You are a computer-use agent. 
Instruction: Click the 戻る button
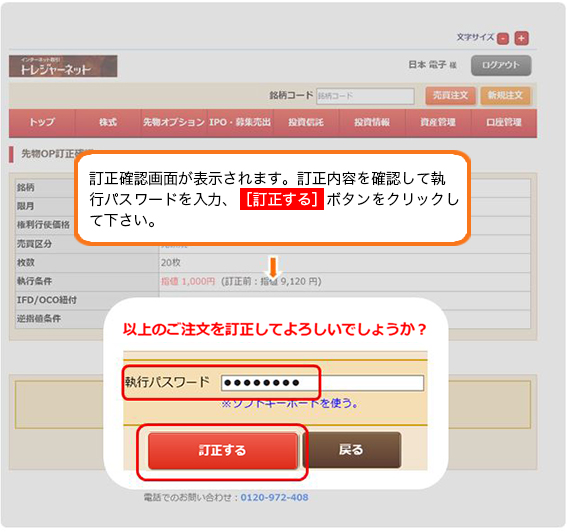pyautogui.click(x=351, y=450)
